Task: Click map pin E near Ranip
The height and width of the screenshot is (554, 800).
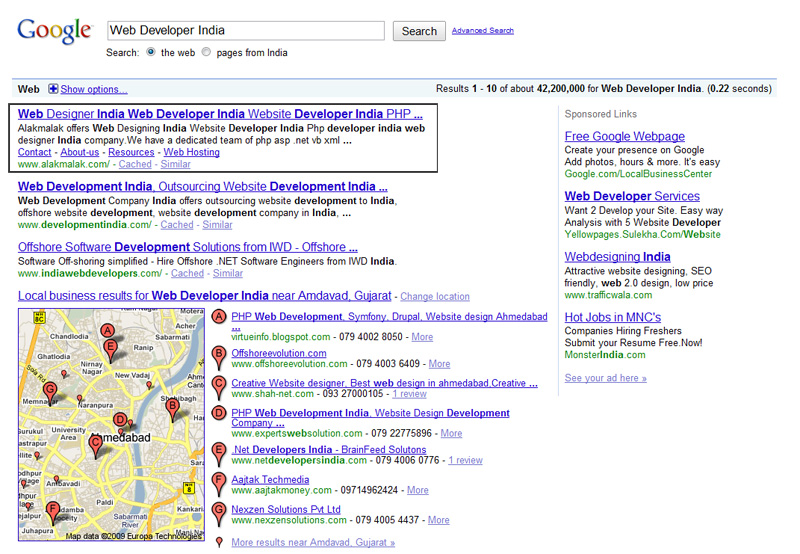Action: pyautogui.click(x=110, y=351)
